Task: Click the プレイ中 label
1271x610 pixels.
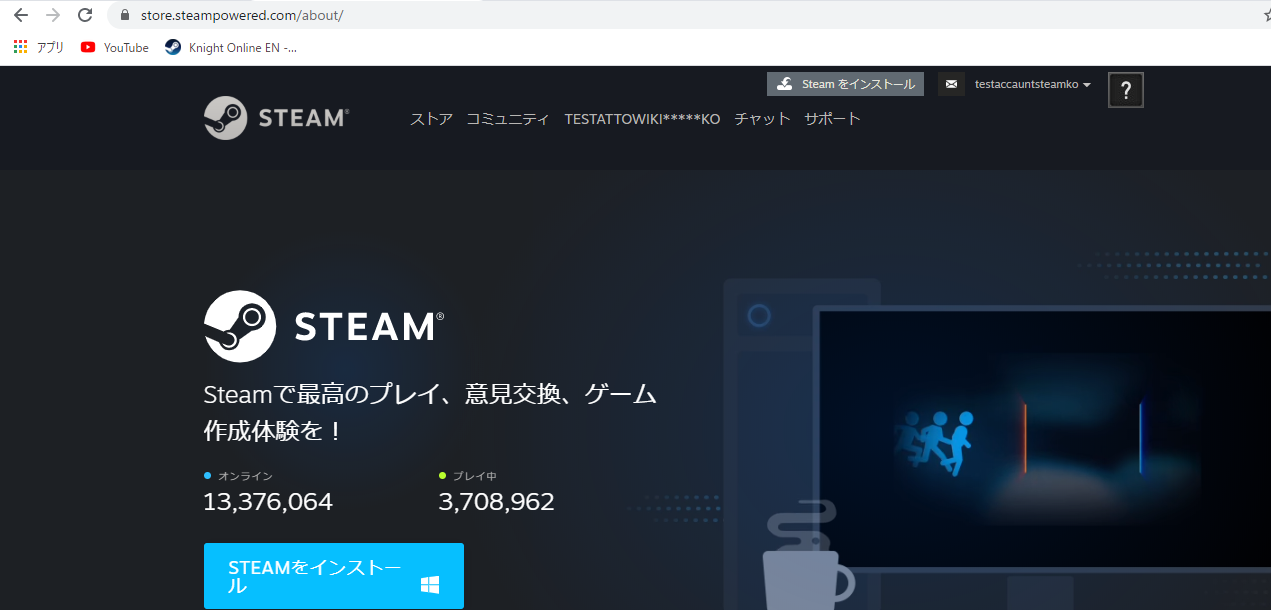Action: pos(475,476)
